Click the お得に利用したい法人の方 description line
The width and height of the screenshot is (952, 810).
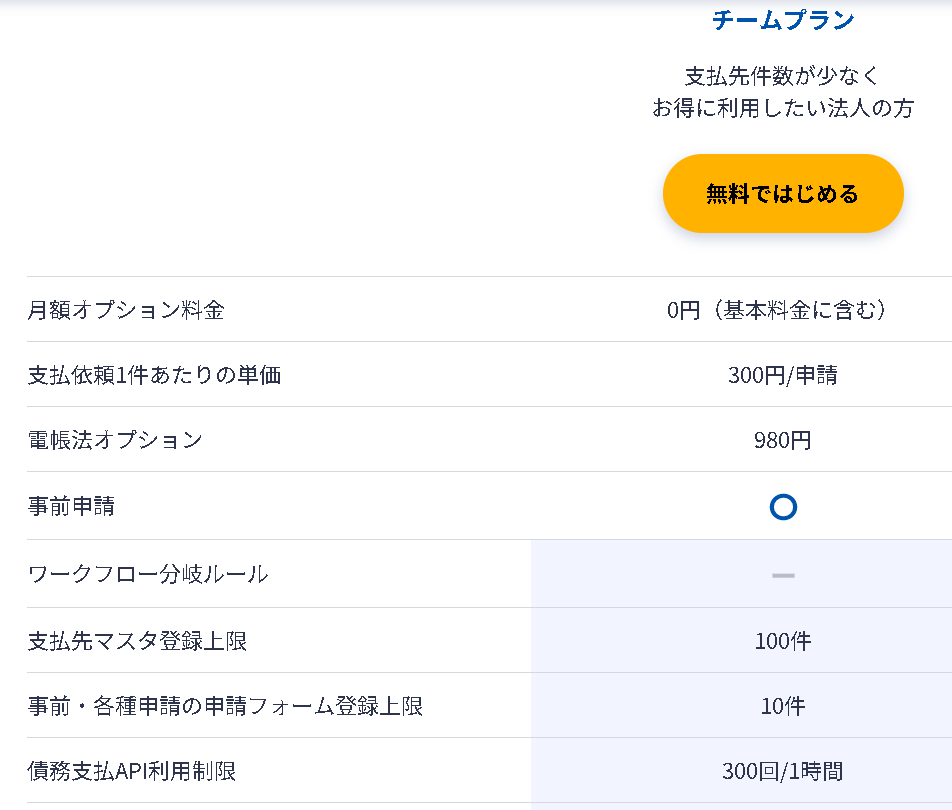click(x=783, y=109)
